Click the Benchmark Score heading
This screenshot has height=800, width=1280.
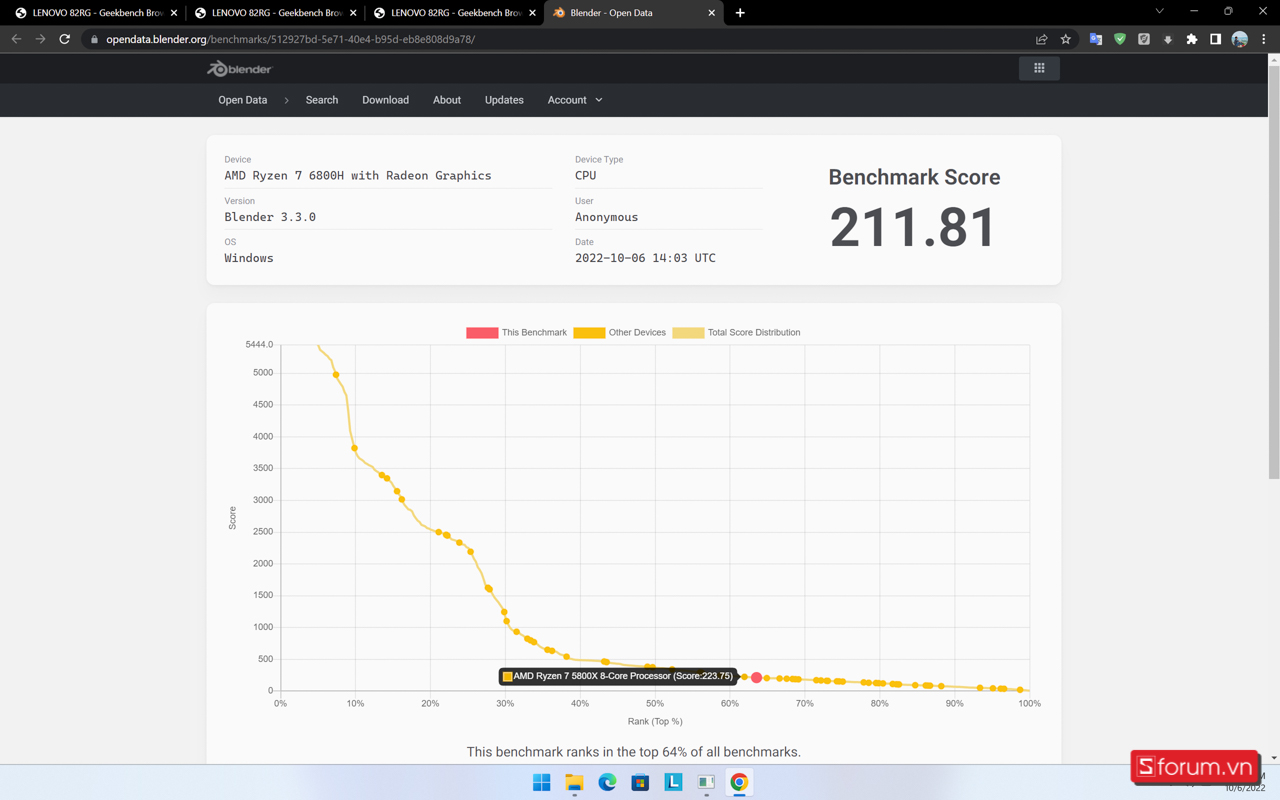[x=914, y=177]
